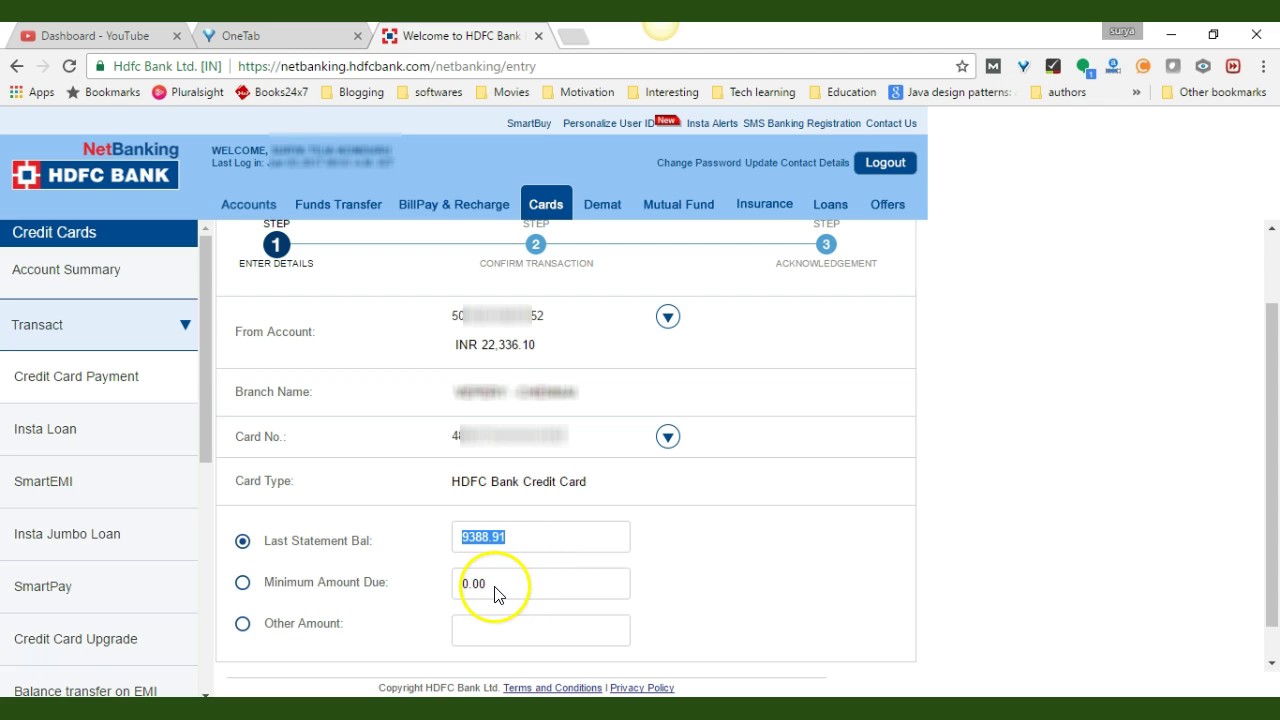Open the Privacy Policy link
This screenshot has width=1280, height=720.
[x=642, y=688]
